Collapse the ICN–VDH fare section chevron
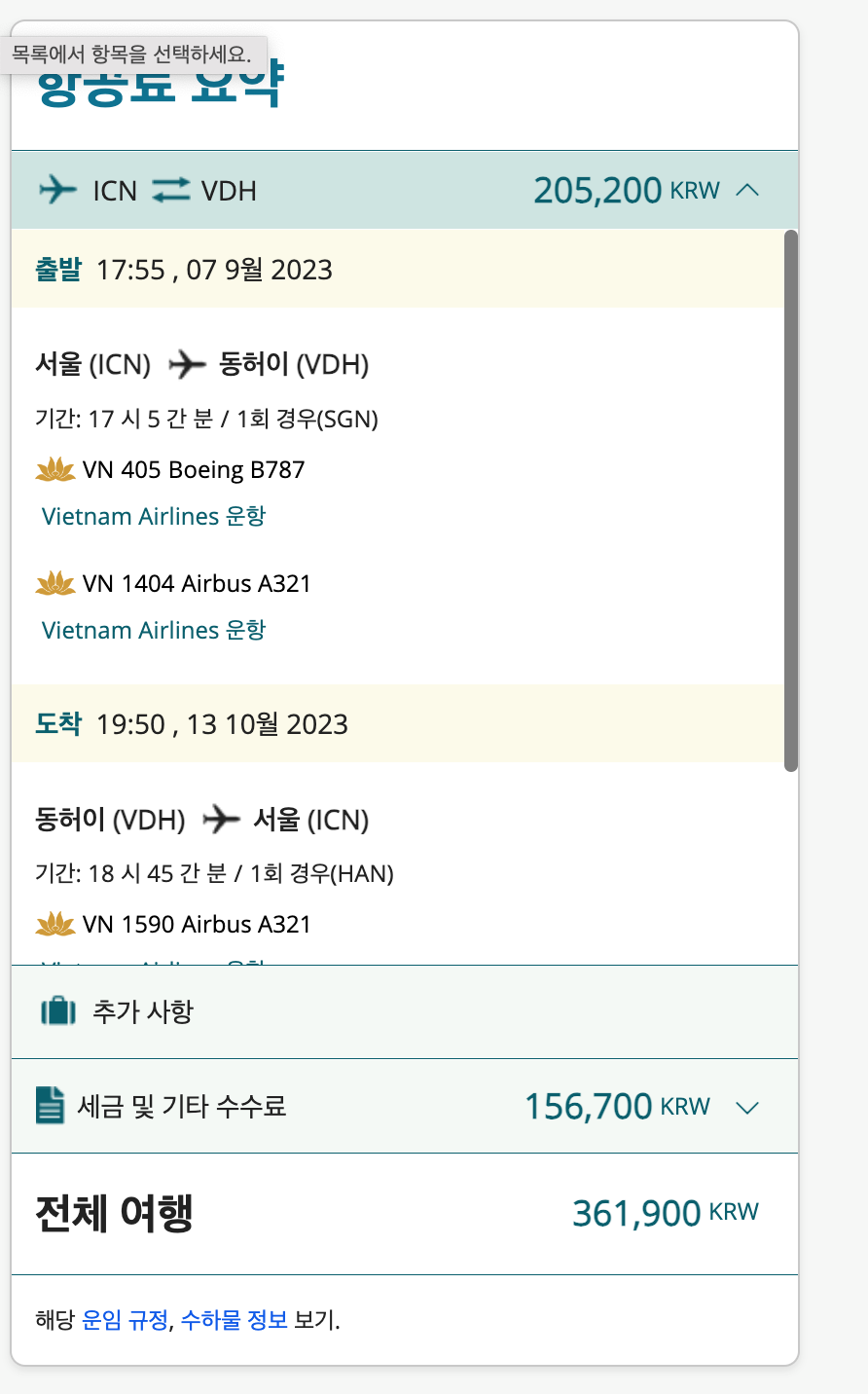Screen dimensions: 868x1394 coord(747,190)
